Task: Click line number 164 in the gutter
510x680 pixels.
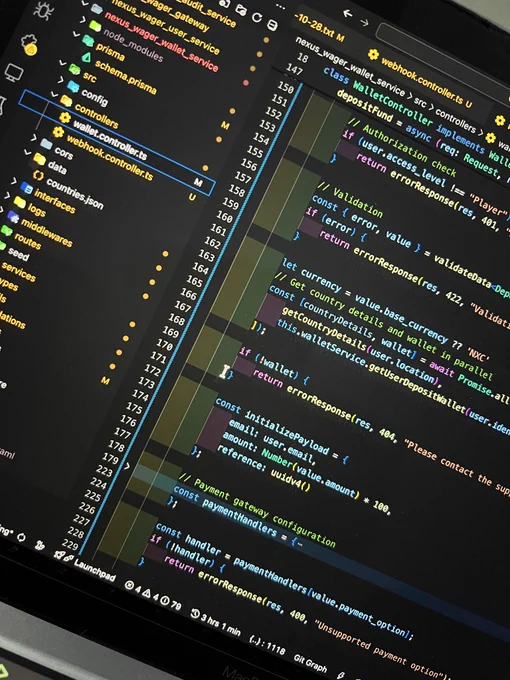Action: (200, 268)
